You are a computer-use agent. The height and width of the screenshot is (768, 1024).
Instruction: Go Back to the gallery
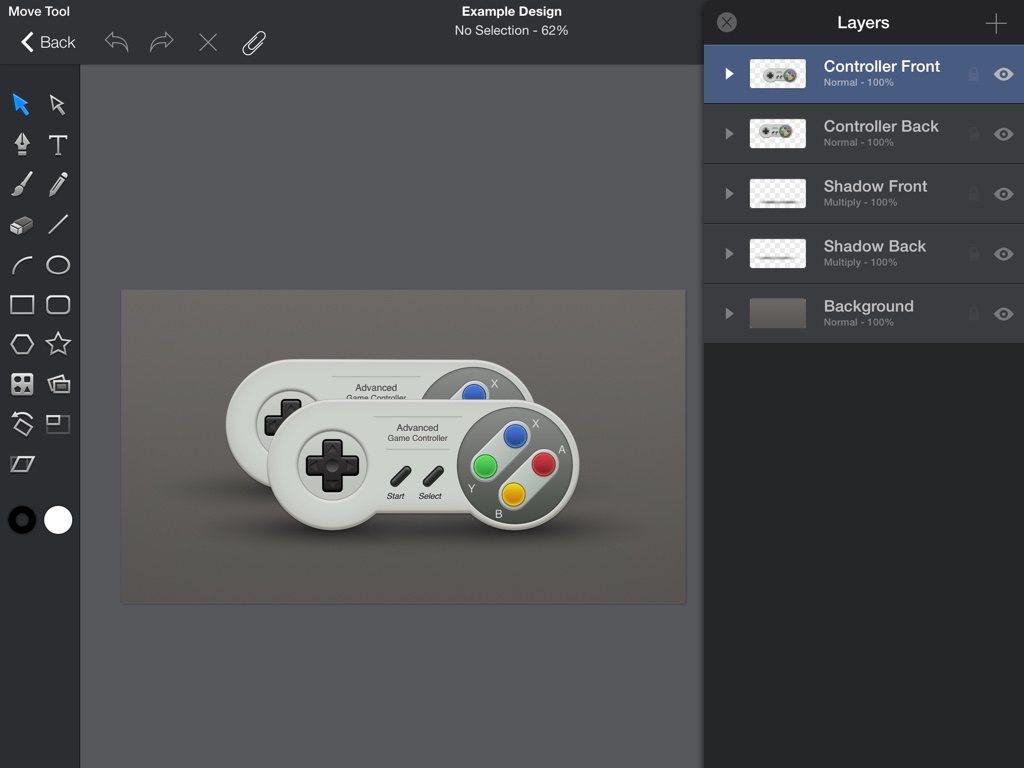point(48,42)
